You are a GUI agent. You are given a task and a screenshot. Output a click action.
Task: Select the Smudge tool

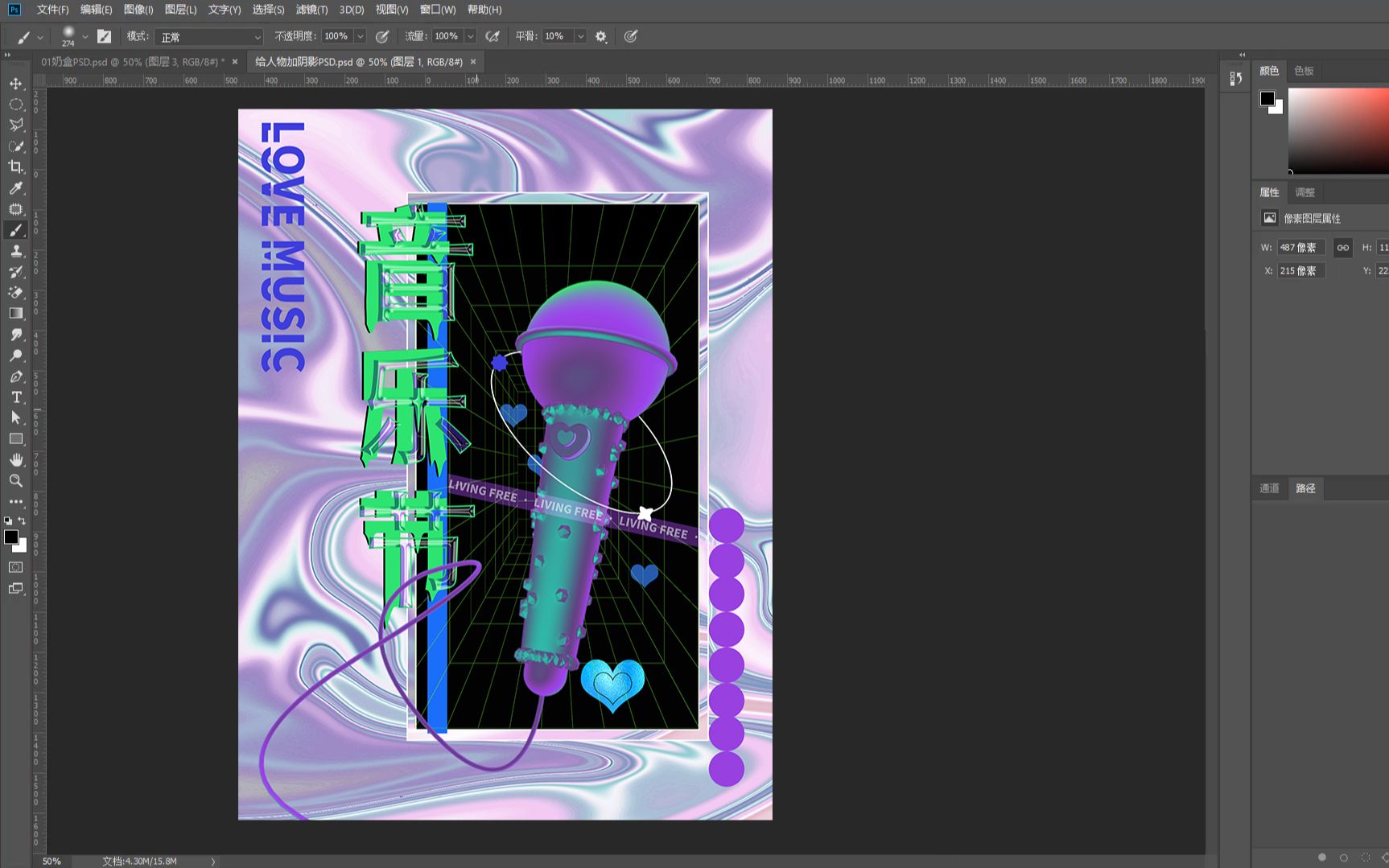click(x=16, y=335)
